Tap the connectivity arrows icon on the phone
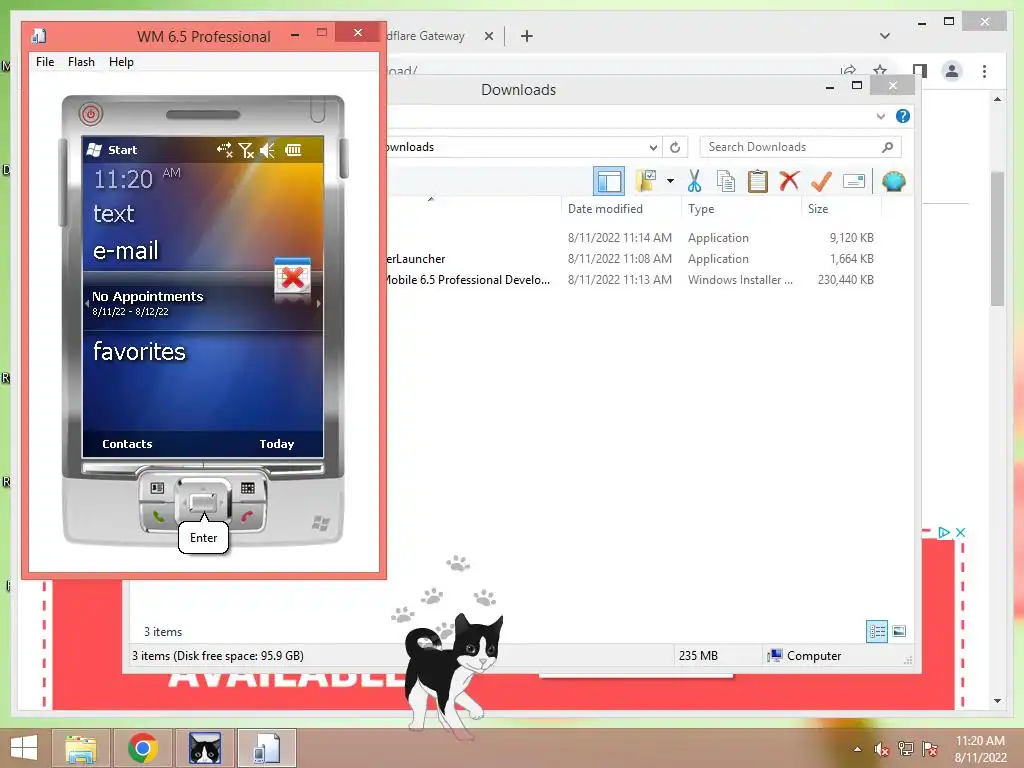Image resolution: width=1024 pixels, height=768 pixels. click(x=224, y=150)
